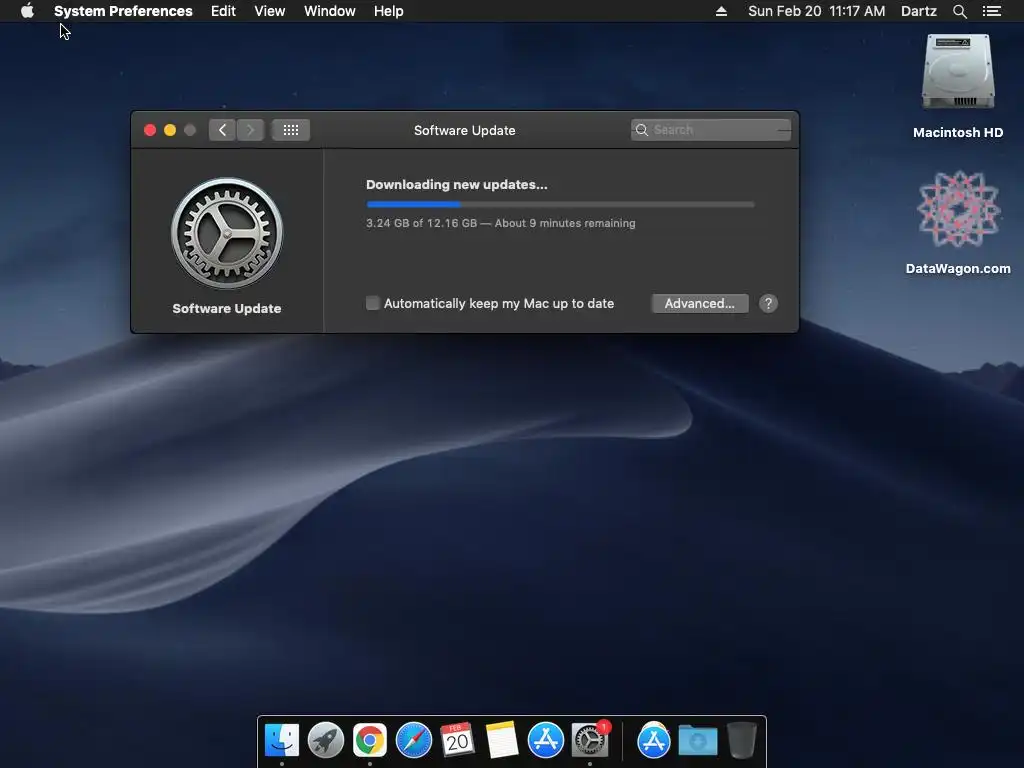1024x768 pixels.
Task: Open System Preferences with badge in Dock
Action: [590, 740]
